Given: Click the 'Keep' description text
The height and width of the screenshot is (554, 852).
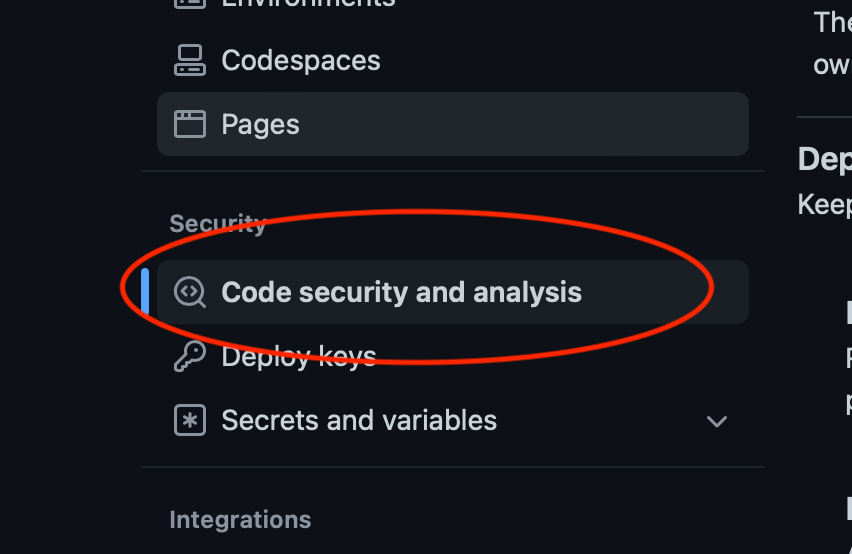Looking at the screenshot, I should [825, 205].
